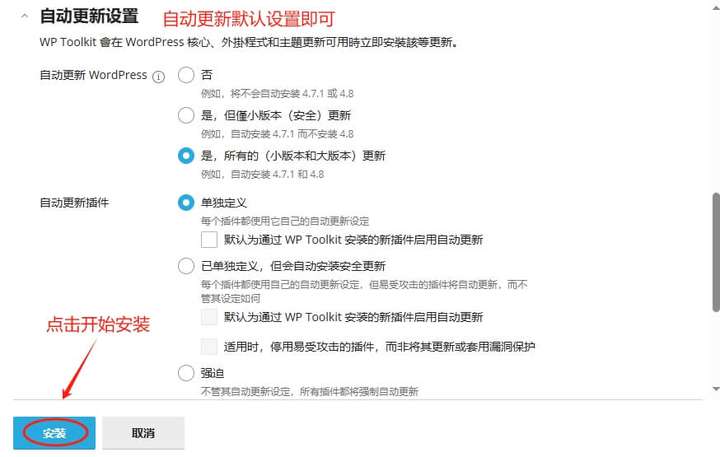Screen dimensions: 720x457
Task: Select 是，但僅小版本（安全）更新 radio
Action: [x=186, y=115]
